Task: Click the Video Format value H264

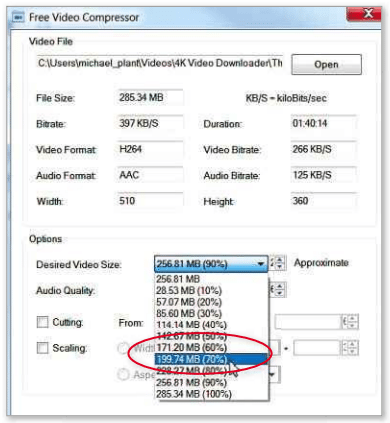Action: click(x=150, y=149)
